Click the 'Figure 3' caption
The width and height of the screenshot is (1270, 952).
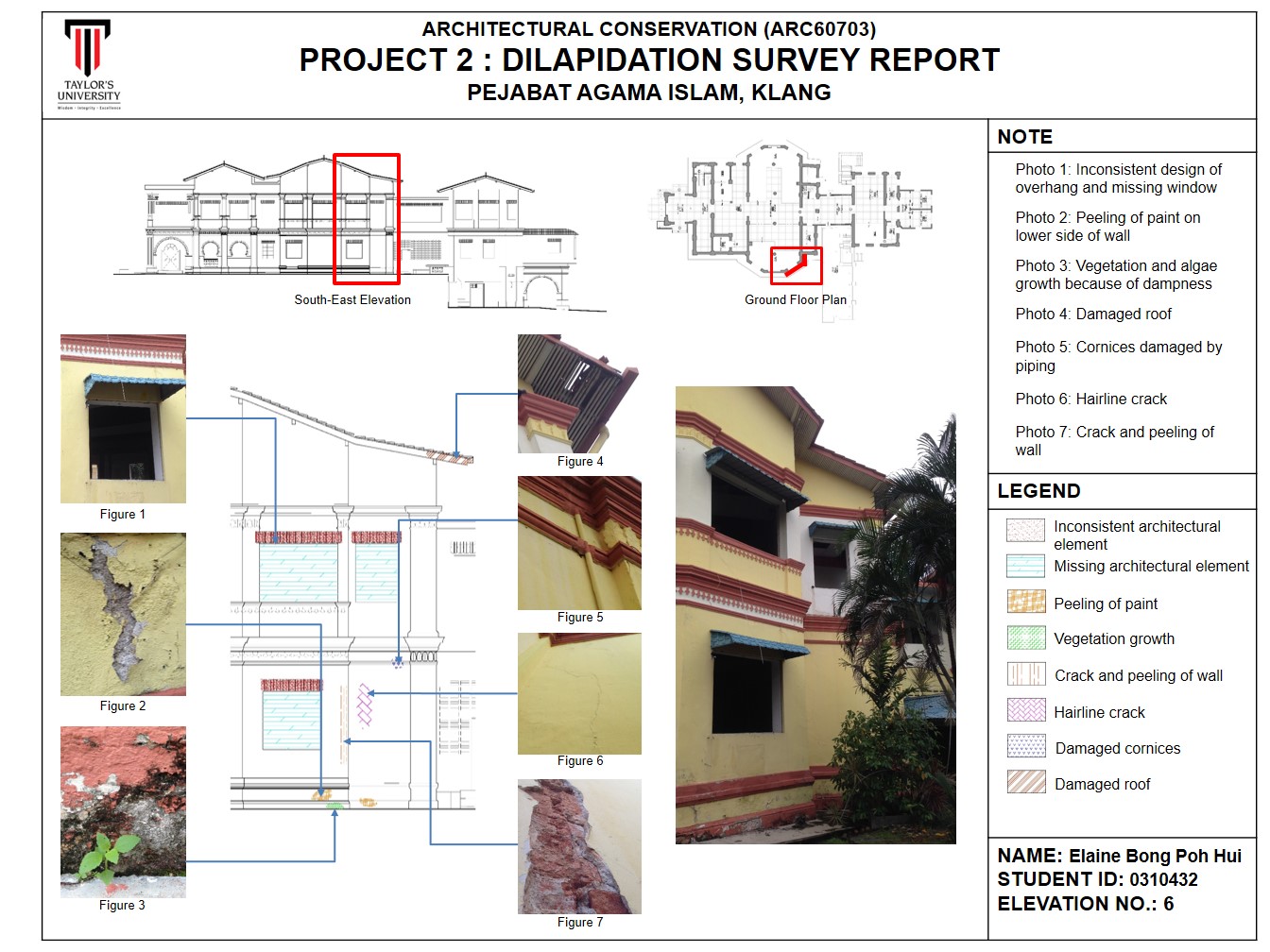click(122, 905)
